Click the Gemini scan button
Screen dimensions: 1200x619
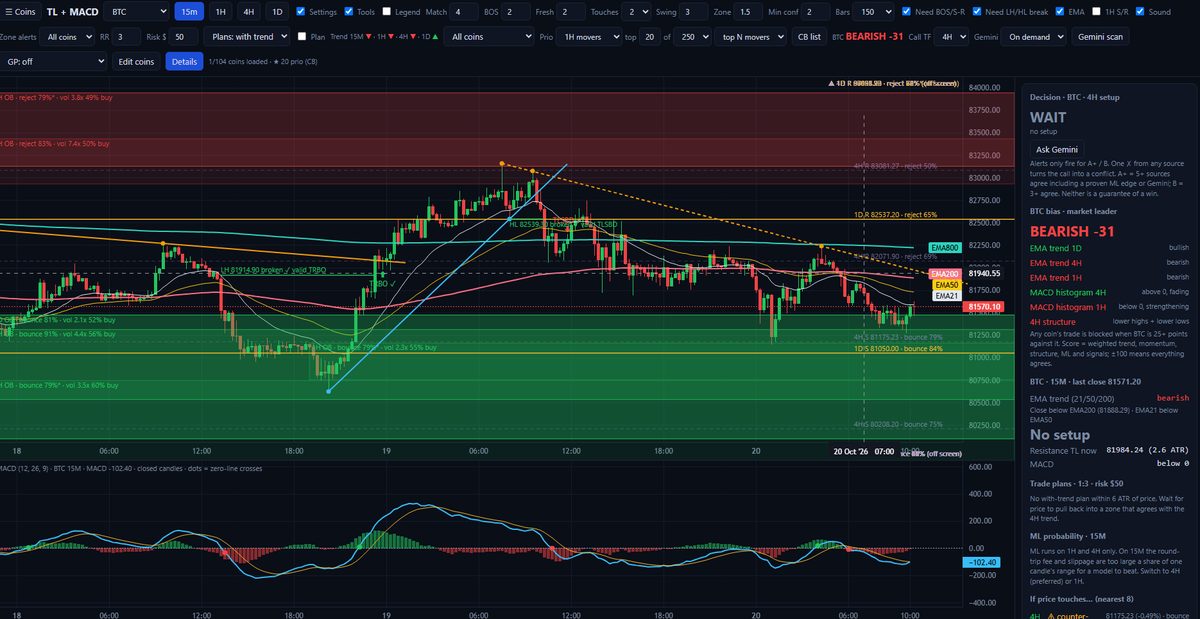tap(1099, 36)
